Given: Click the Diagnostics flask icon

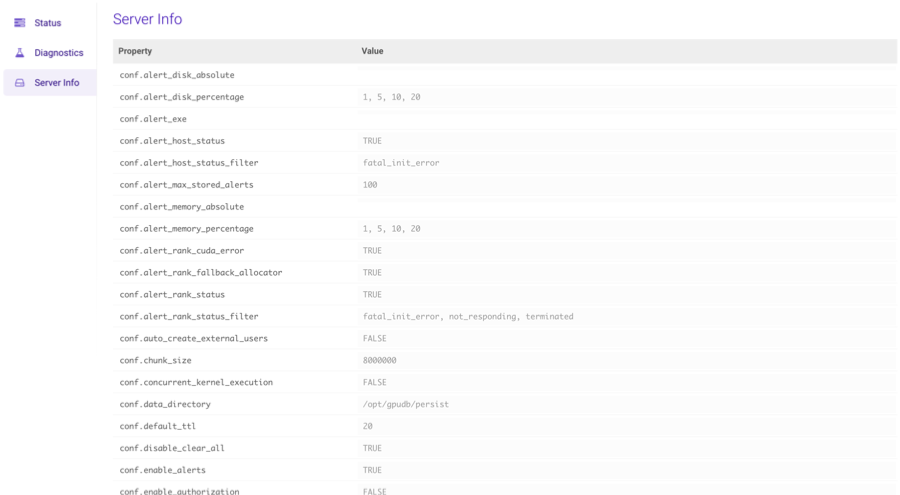Looking at the screenshot, I should tap(20, 53).
